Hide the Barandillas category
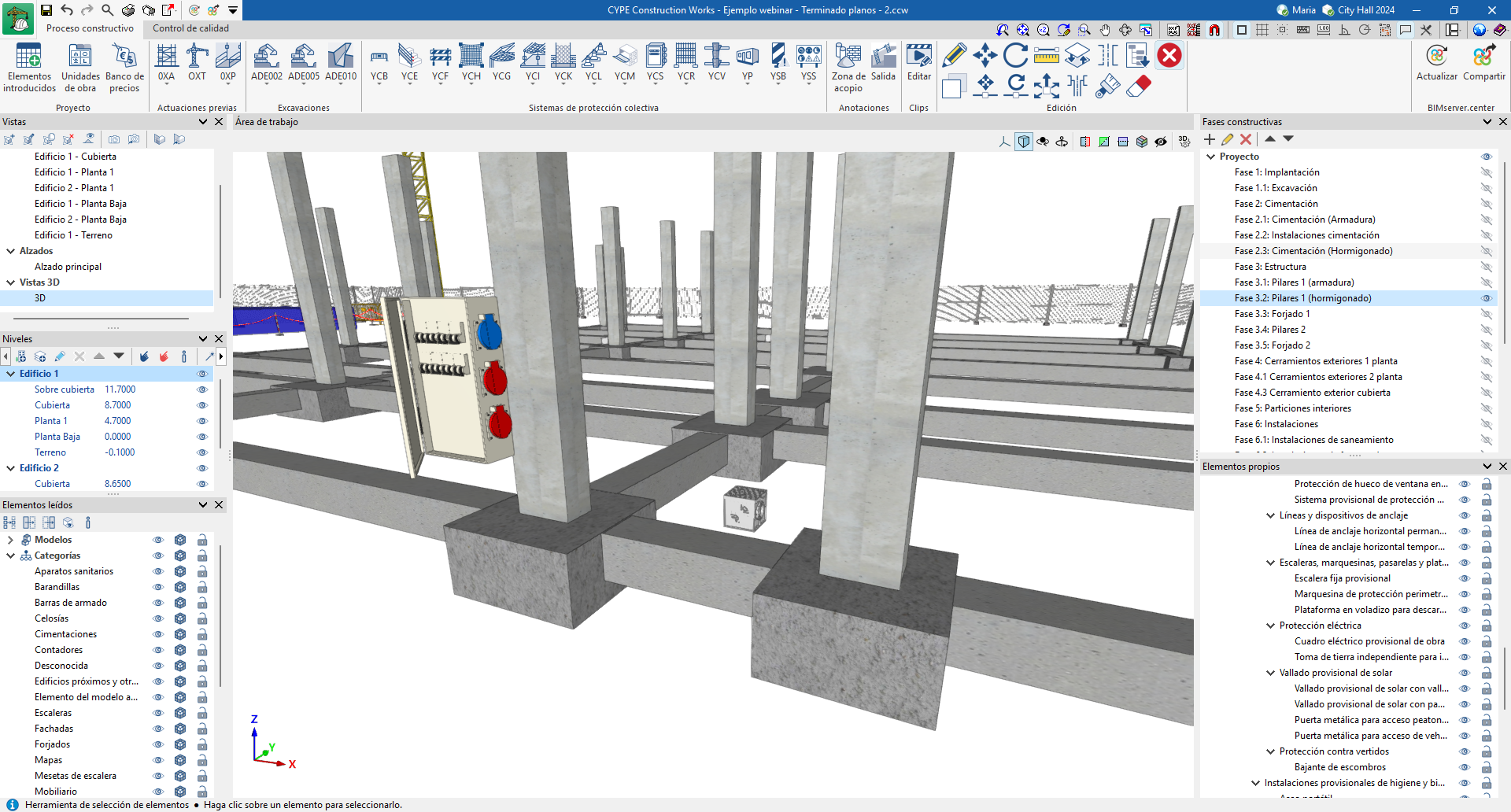 point(158,587)
